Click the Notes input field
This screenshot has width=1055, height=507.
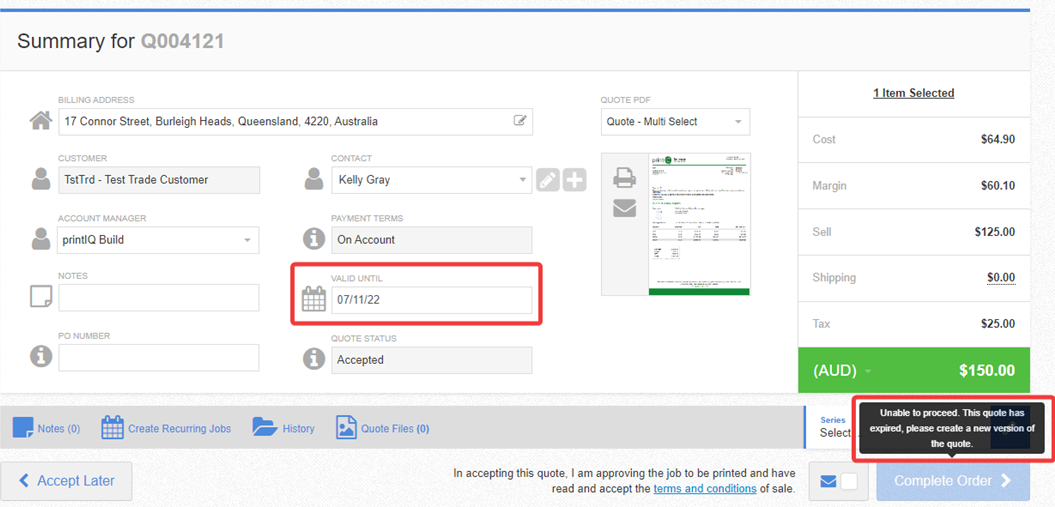pos(159,297)
